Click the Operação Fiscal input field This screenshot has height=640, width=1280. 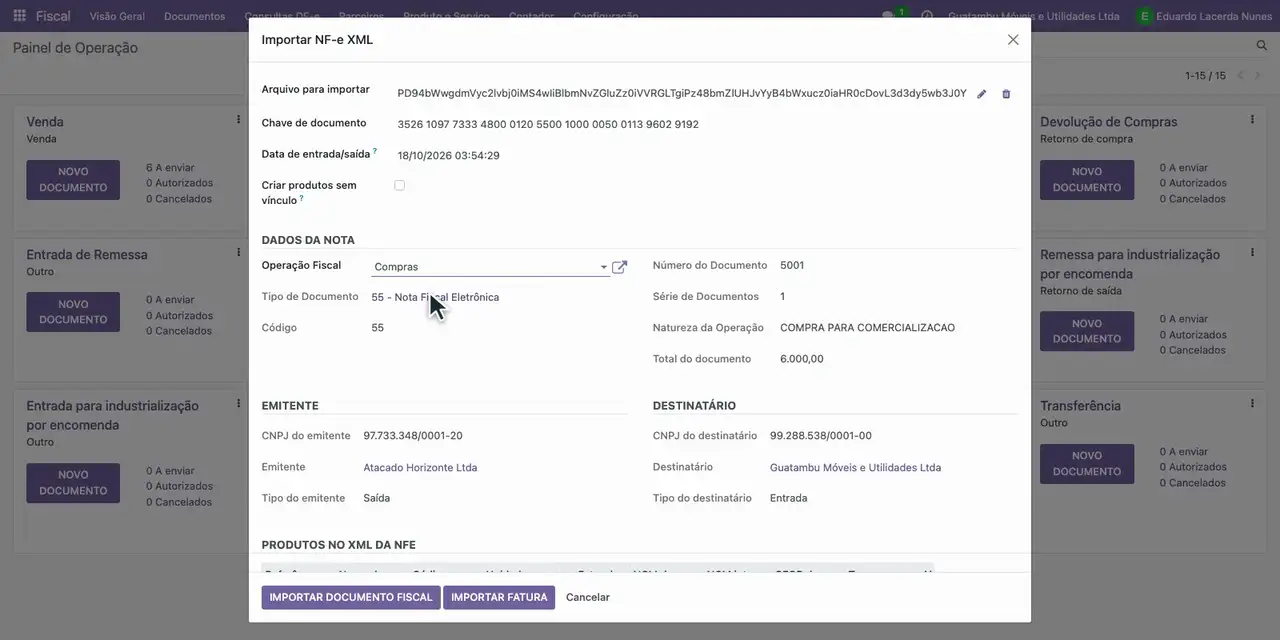click(x=484, y=267)
